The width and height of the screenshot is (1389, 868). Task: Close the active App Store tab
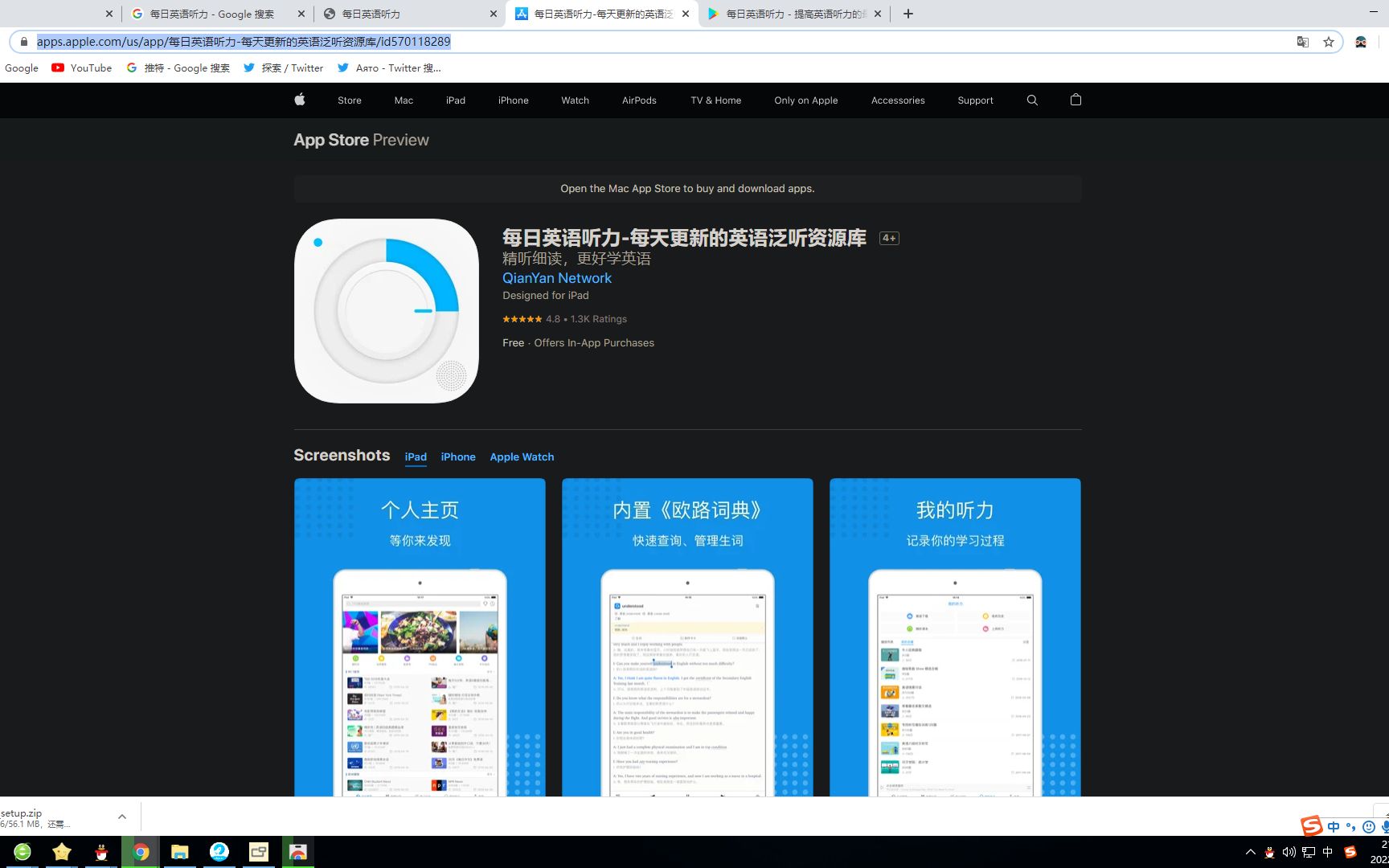point(686,14)
